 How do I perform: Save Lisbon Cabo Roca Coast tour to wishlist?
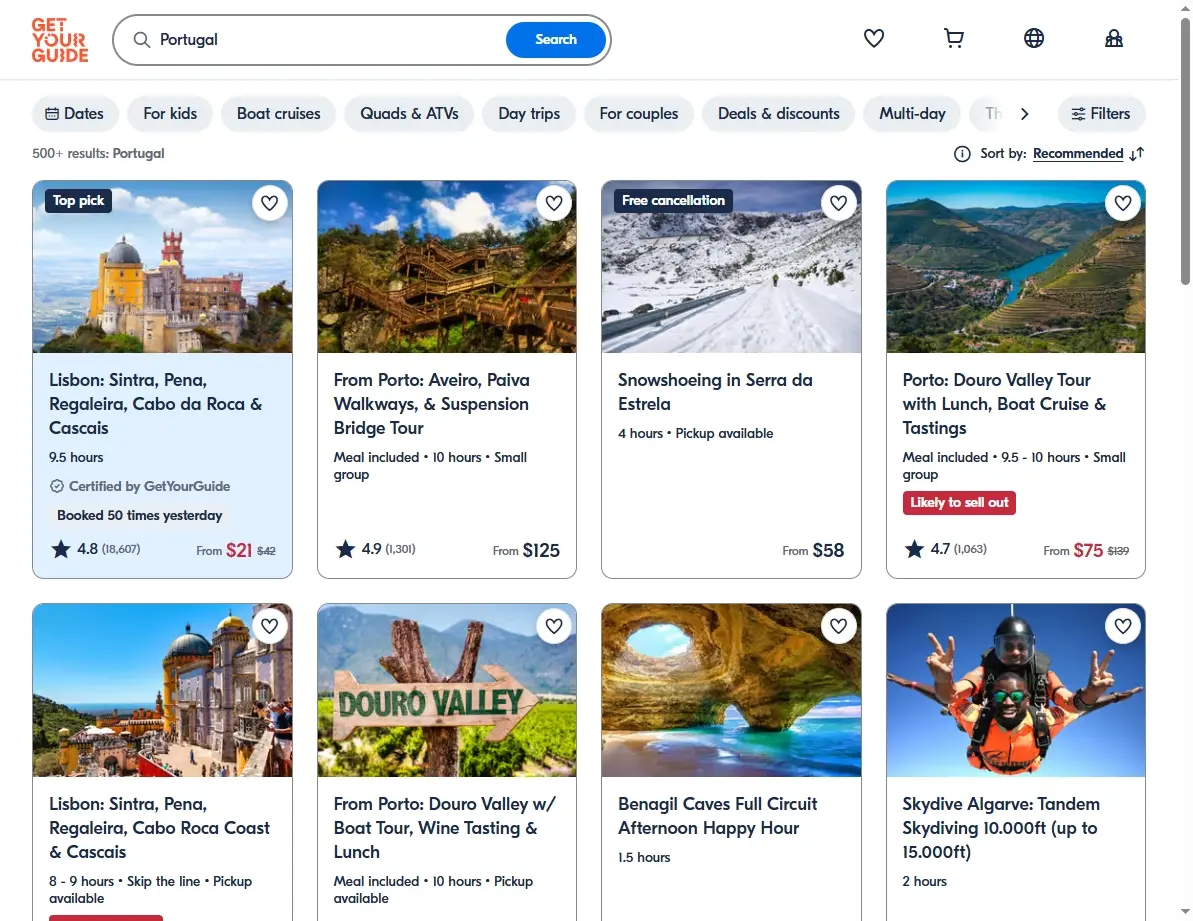pyautogui.click(x=269, y=626)
